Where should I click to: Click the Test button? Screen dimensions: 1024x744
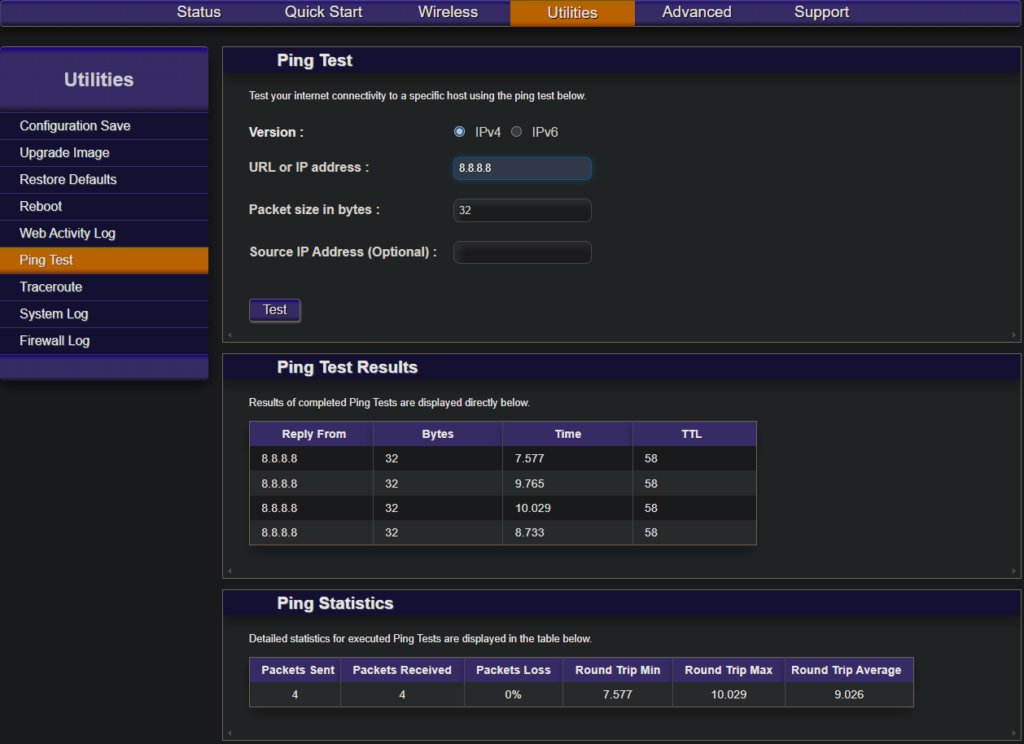[x=275, y=310]
